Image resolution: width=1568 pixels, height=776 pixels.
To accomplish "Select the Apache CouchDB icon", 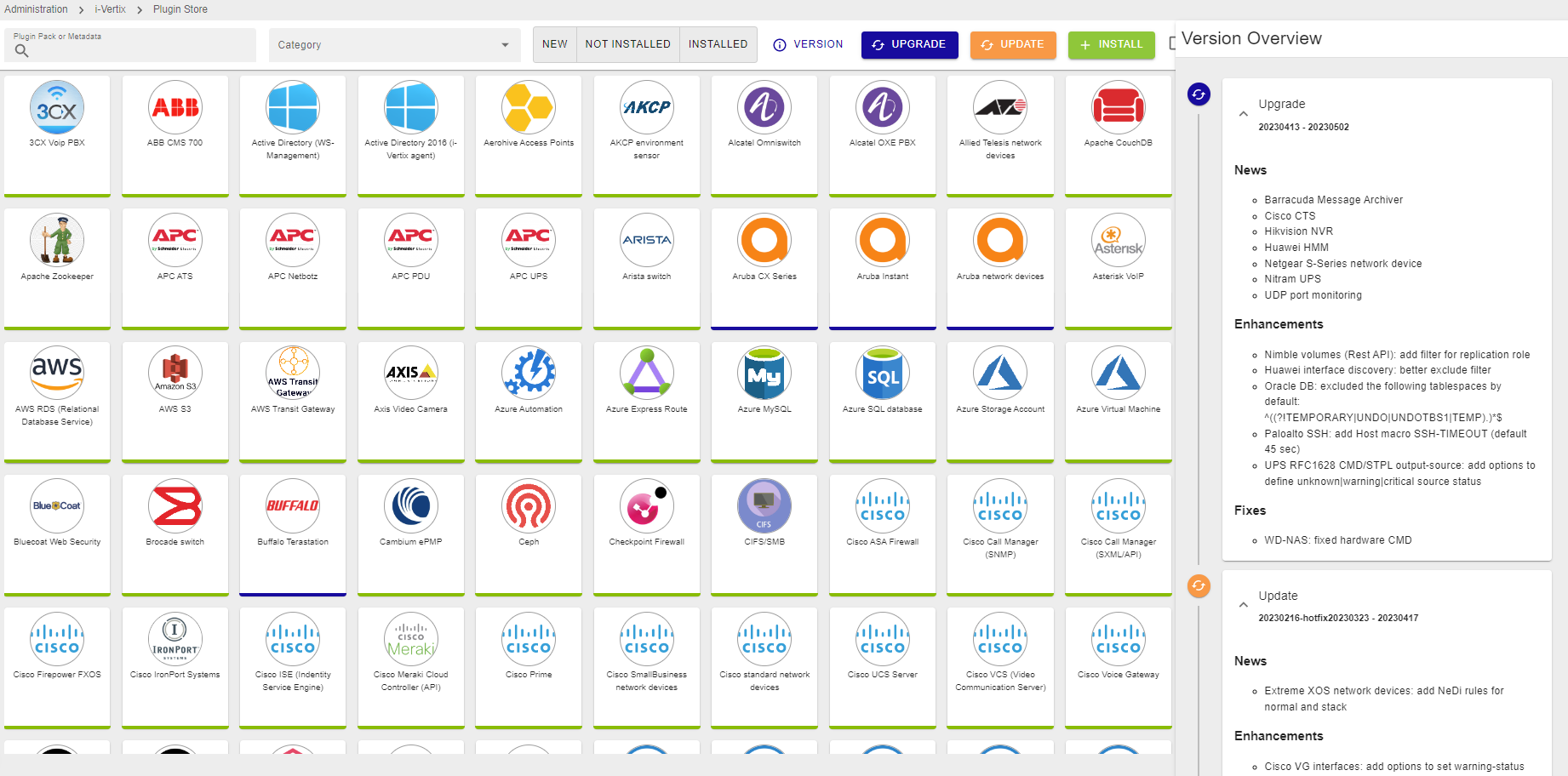I will 1119,107.
